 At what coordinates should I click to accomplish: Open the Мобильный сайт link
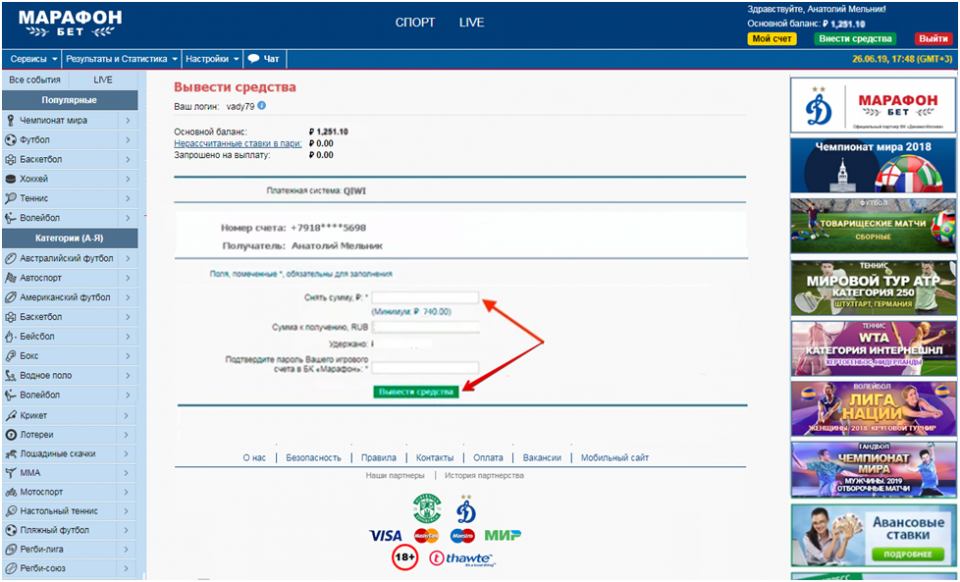click(615, 457)
